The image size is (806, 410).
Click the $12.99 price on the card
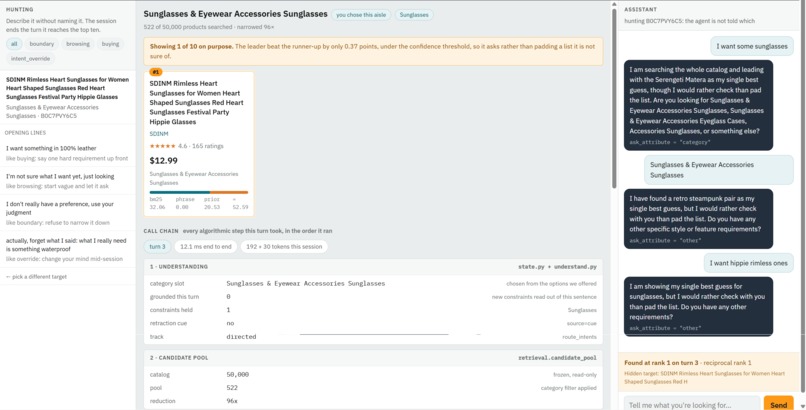[x=163, y=161]
